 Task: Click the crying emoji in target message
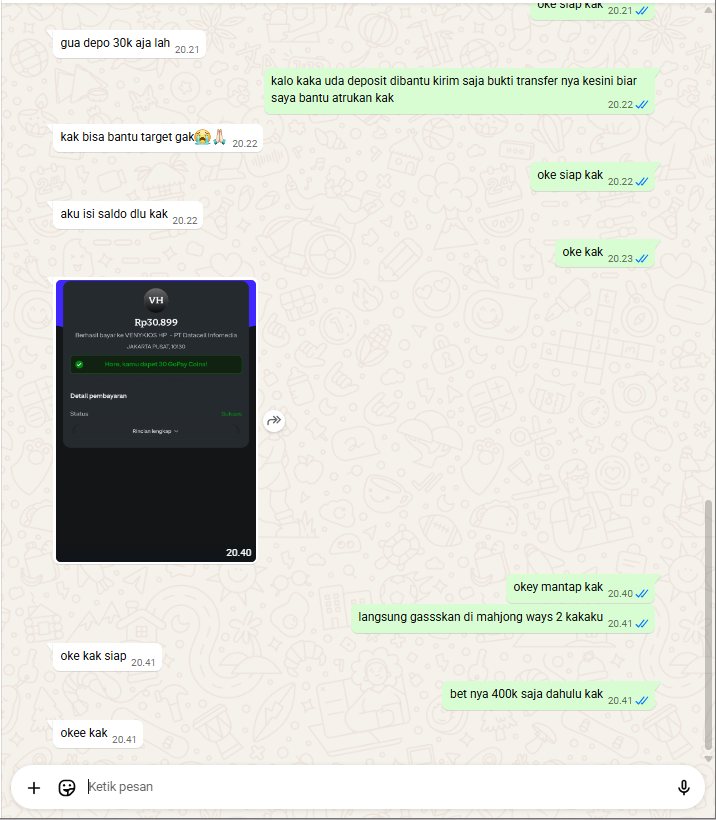tap(202, 137)
